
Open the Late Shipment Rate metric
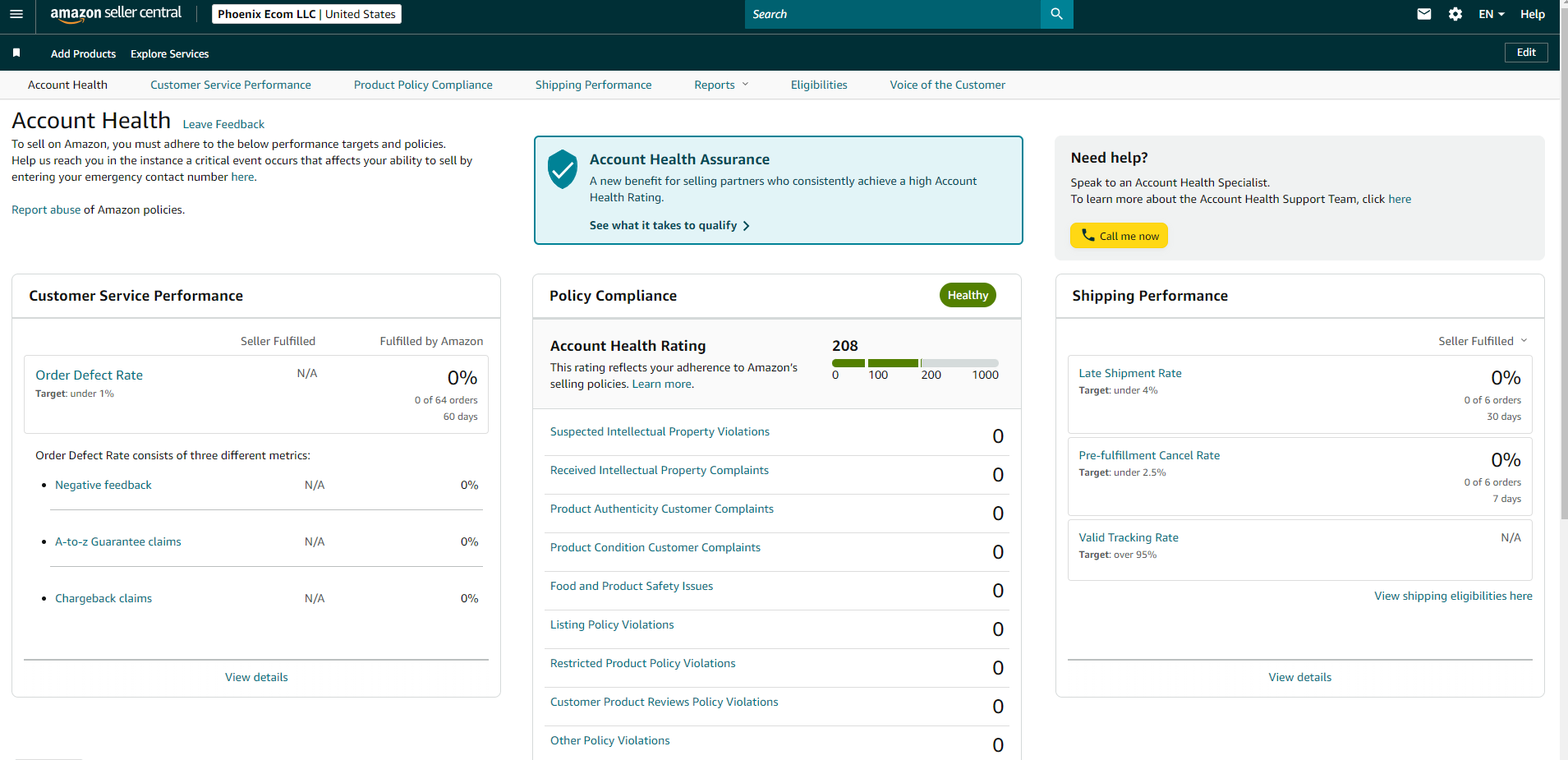click(x=1130, y=373)
